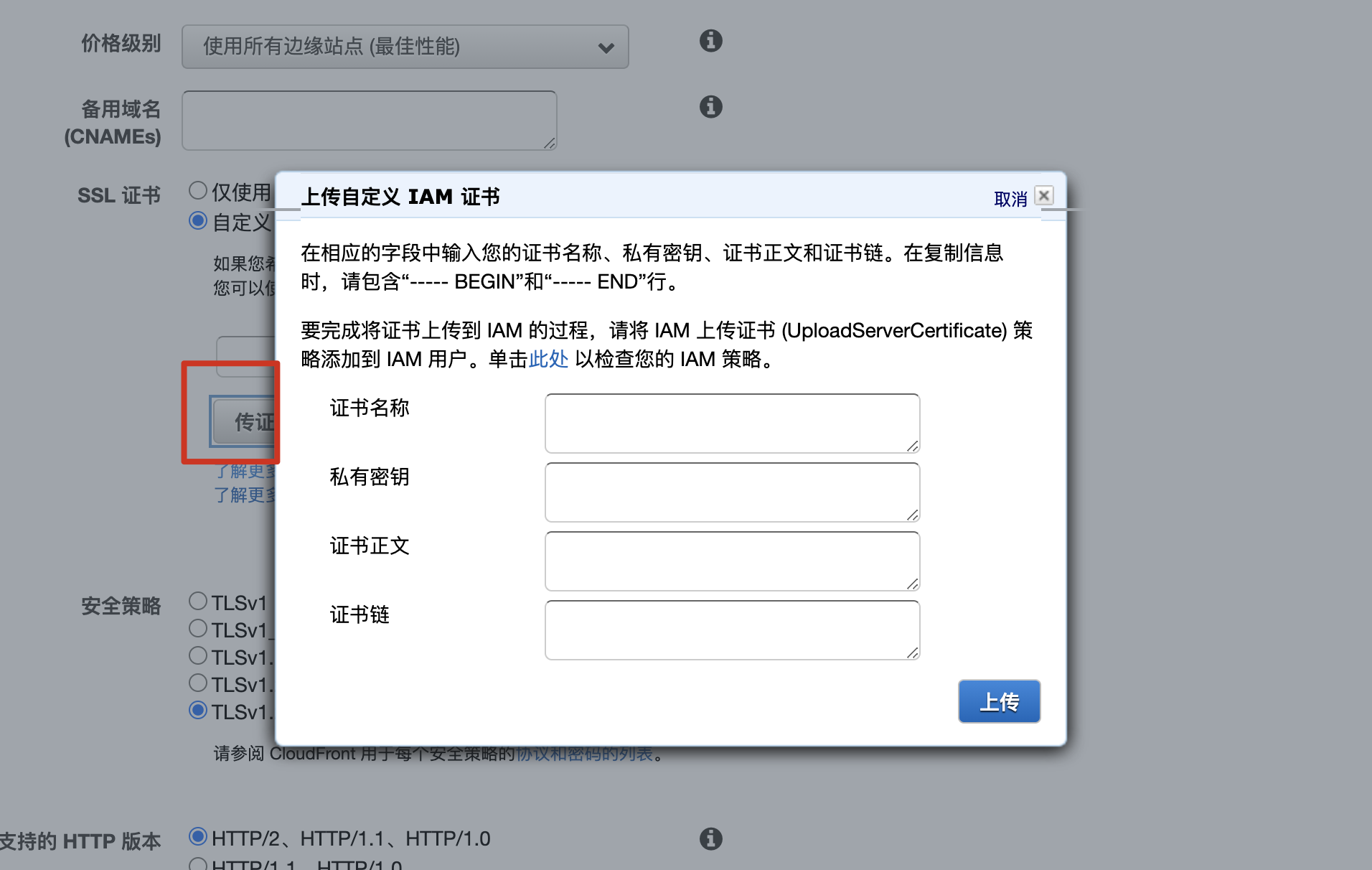The width and height of the screenshot is (1372, 870).
Task: Click the 取消 link in dialog header
Action: [1010, 199]
